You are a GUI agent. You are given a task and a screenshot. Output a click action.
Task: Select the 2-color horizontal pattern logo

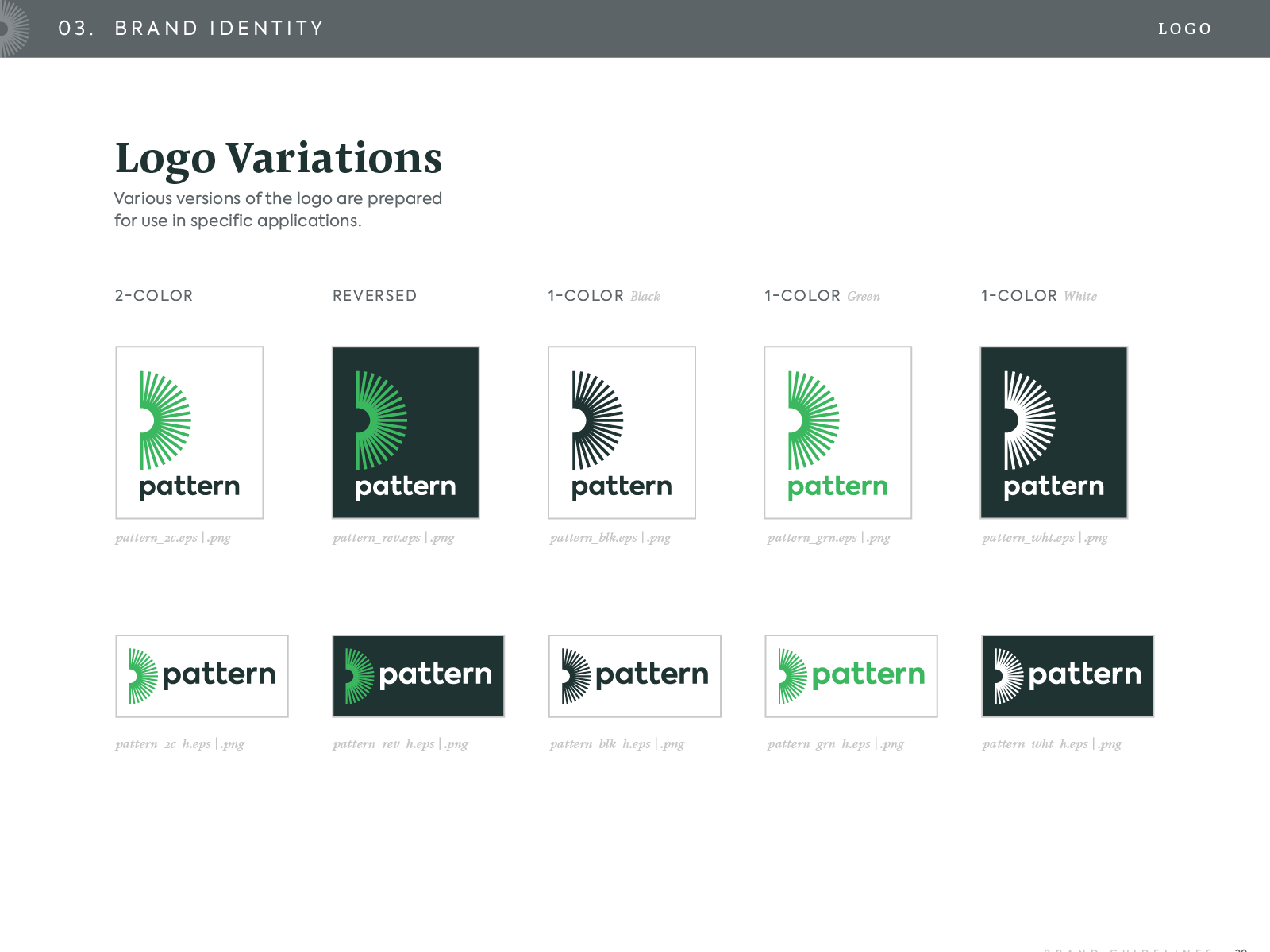tap(202, 676)
